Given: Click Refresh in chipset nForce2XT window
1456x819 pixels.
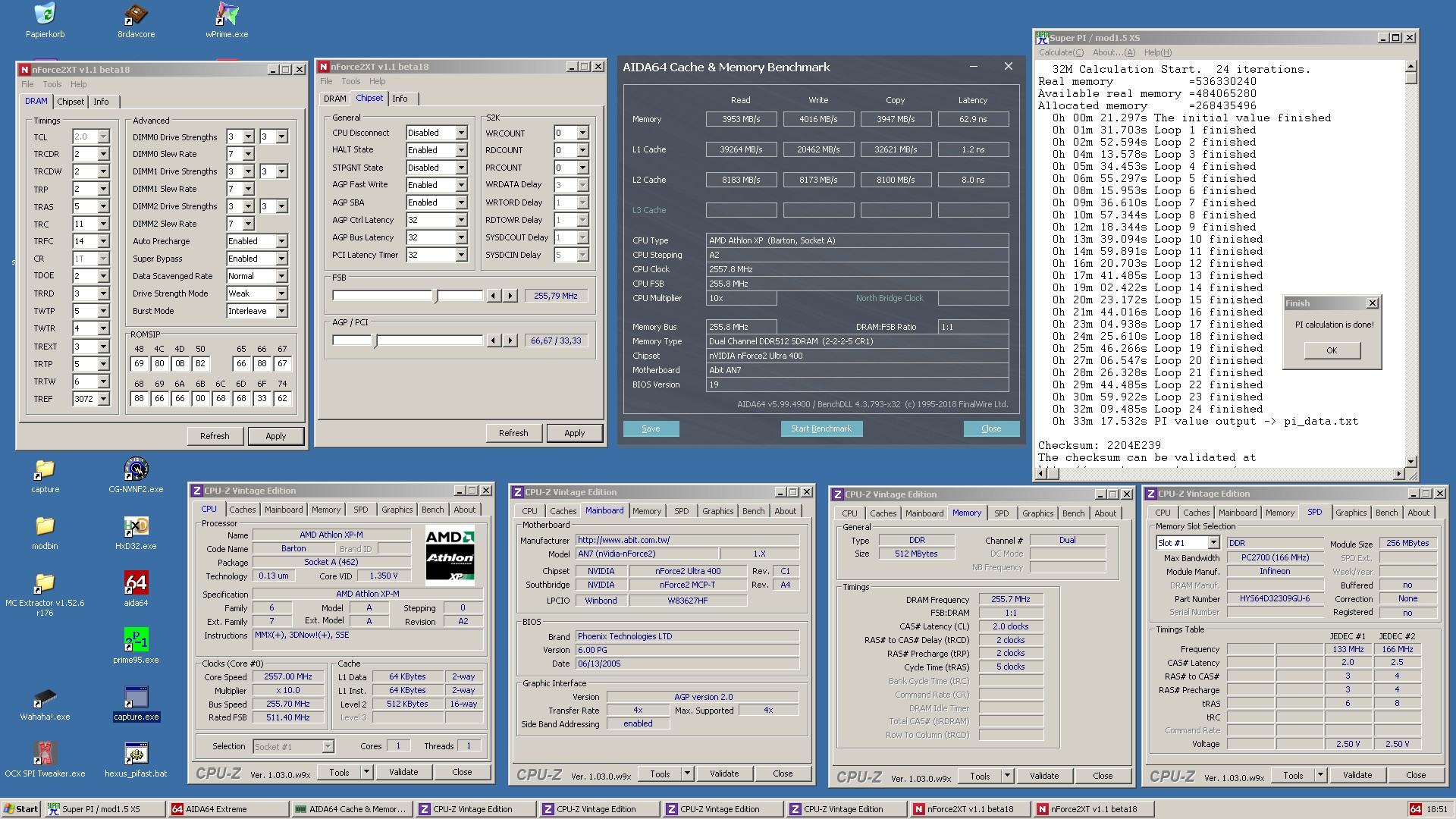Looking at the screenshot, I should 513,433.
